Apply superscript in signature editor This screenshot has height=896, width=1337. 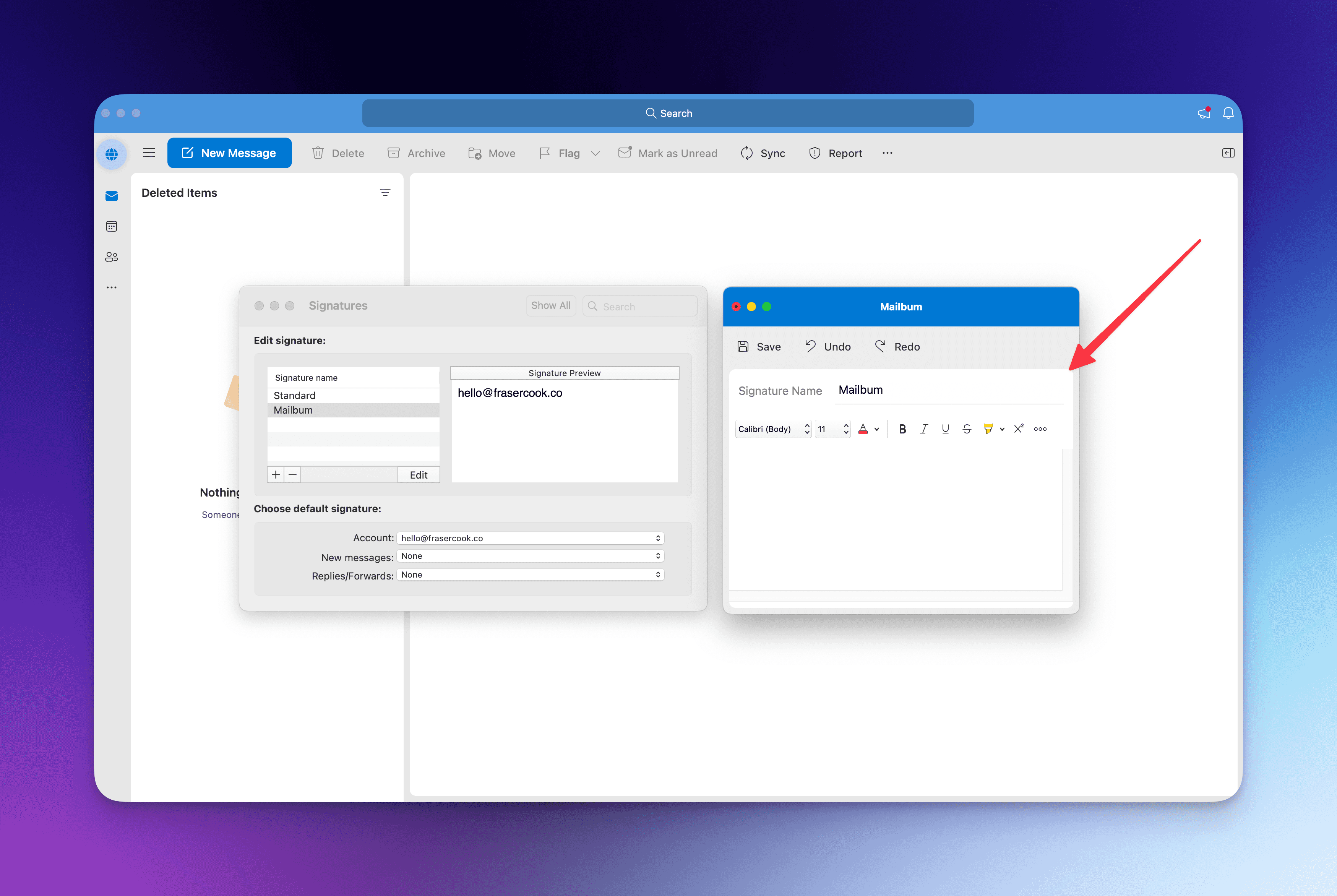tap(1019, 429)
